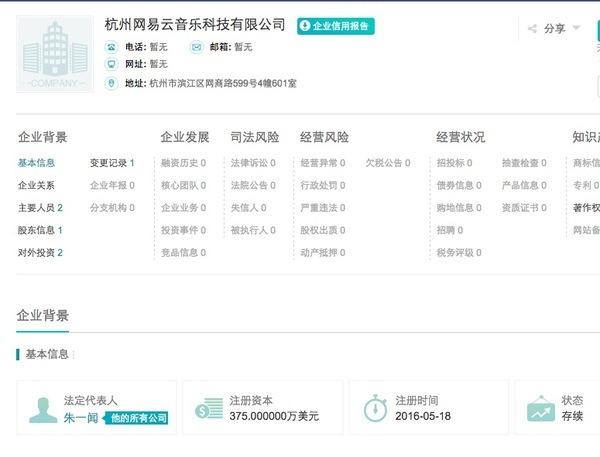Click registration date 2016-05-18
Viewport: 600px width, 457px height.
[423, 416]
